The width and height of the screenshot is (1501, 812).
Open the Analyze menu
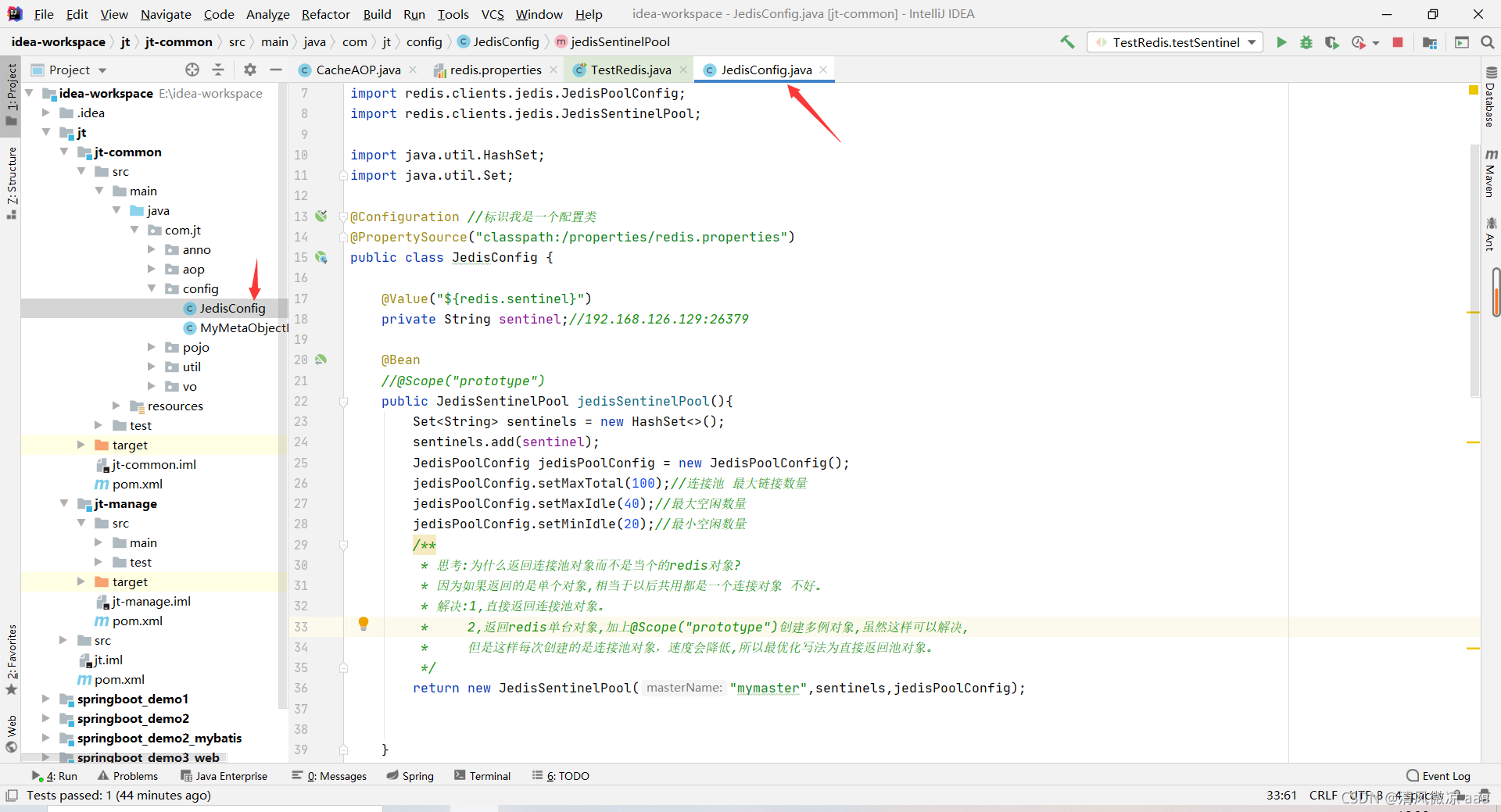point(268,14)
